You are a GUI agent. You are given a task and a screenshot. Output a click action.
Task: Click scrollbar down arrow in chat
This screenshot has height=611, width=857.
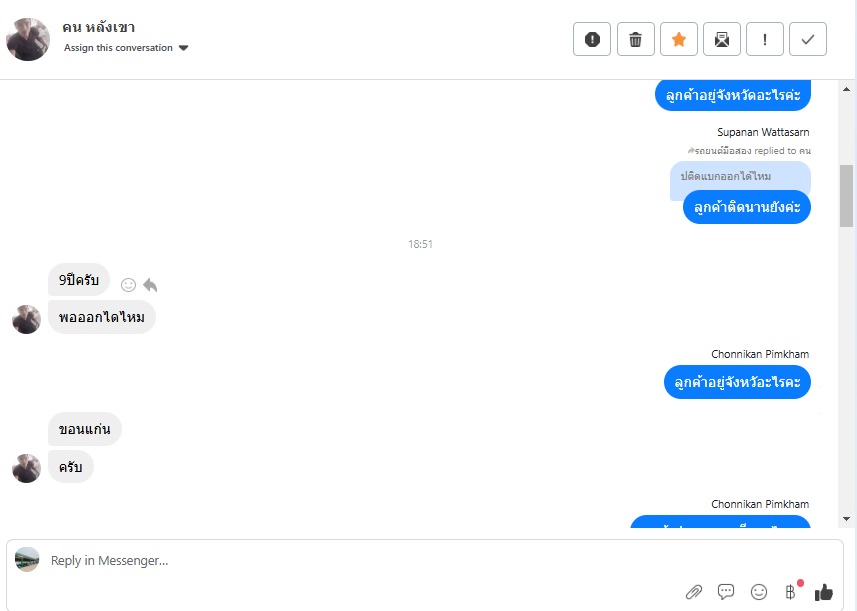tap(847, 519)
